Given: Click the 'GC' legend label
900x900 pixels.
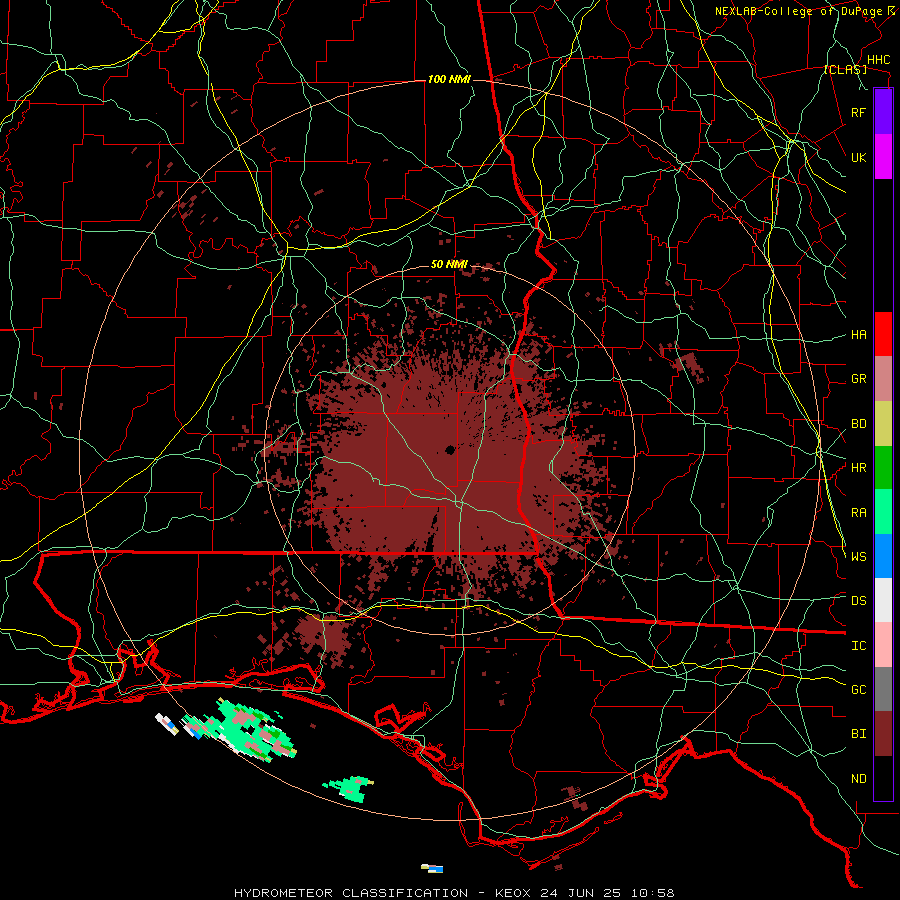Looking at the screenshot, I should pos(858,690).
